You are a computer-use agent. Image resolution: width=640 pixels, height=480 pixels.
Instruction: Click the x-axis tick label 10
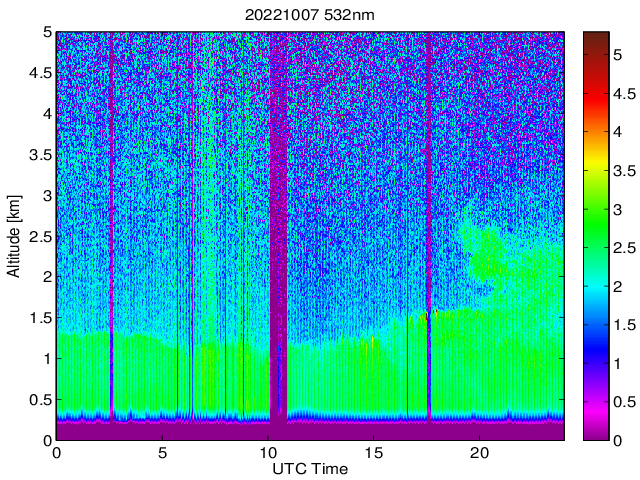pyautogui.click(x=268, y=453)
